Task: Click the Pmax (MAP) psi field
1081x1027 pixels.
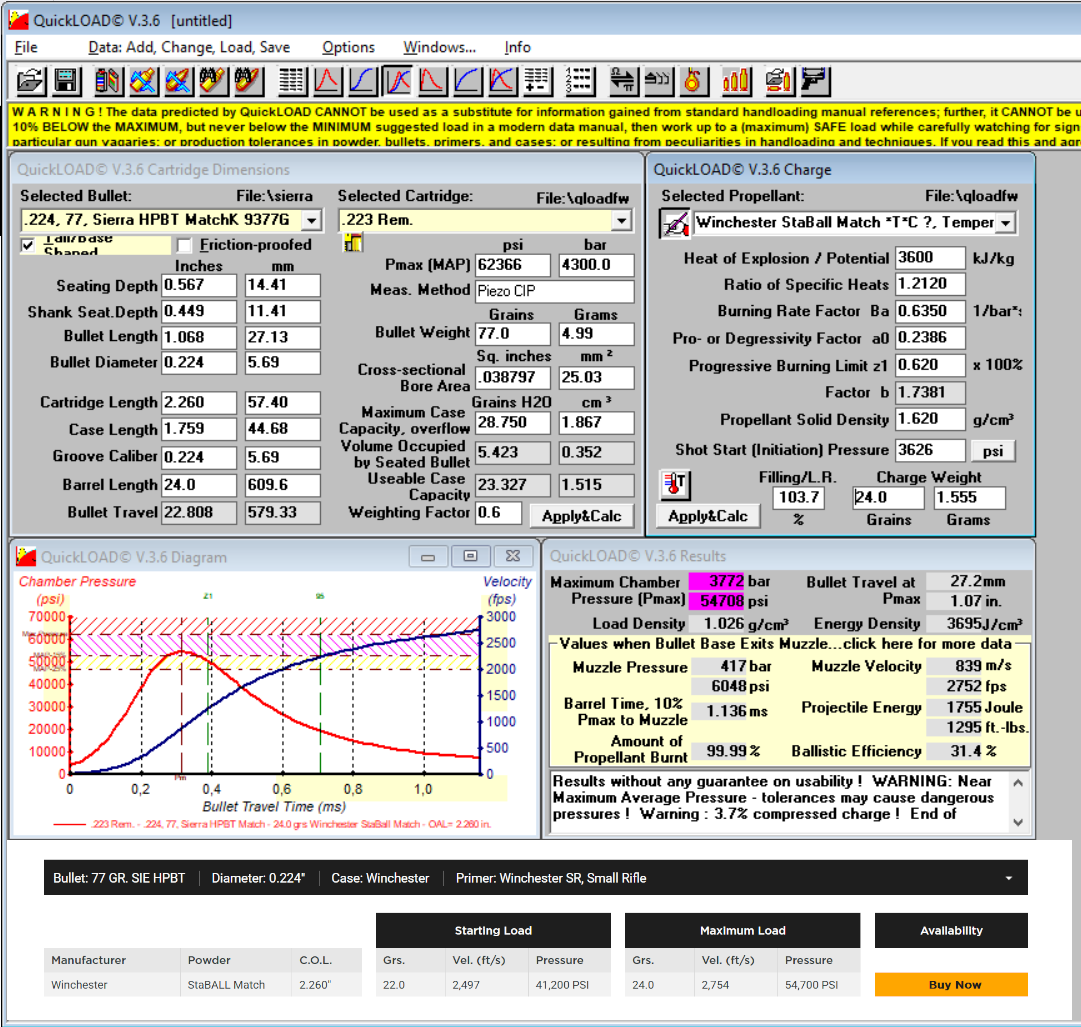Action: (x=514, y=265)
